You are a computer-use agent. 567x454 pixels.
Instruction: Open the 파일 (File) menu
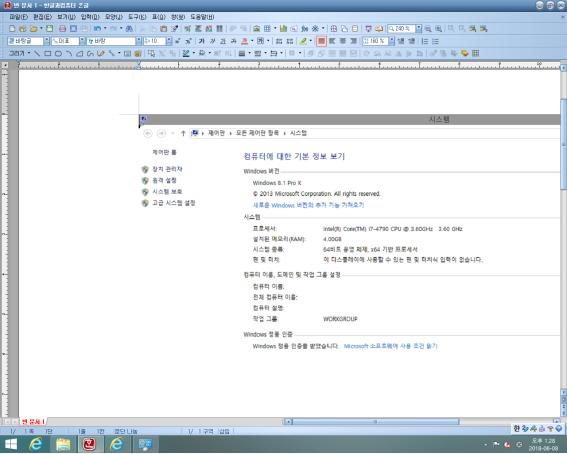[18, 17]
